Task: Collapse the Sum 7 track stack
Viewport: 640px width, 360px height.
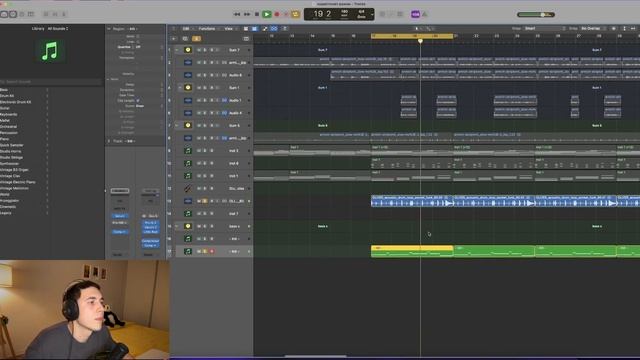Action: (x=177, y=50)
